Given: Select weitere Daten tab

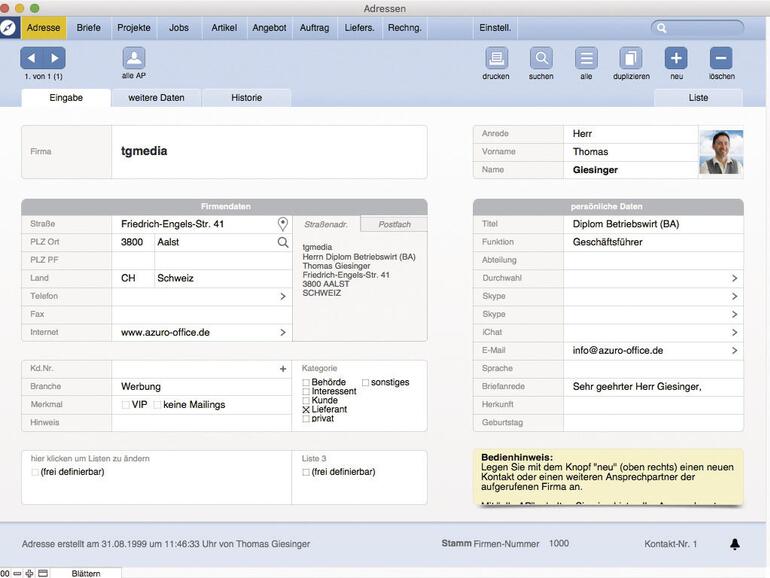Looking at the screenshot, I should 156,98.
